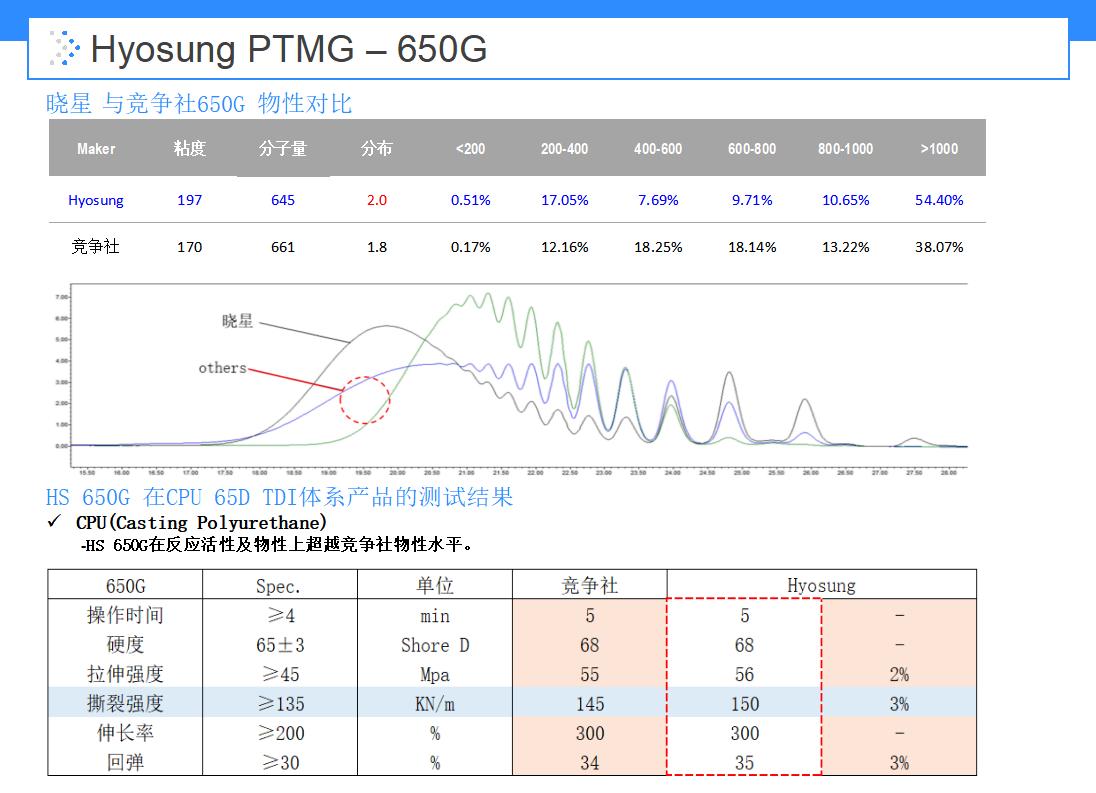The width and height of the screenshot is (1096, 793).
Task: Select the '>1000' column header
Action: (x=939, y=149)
